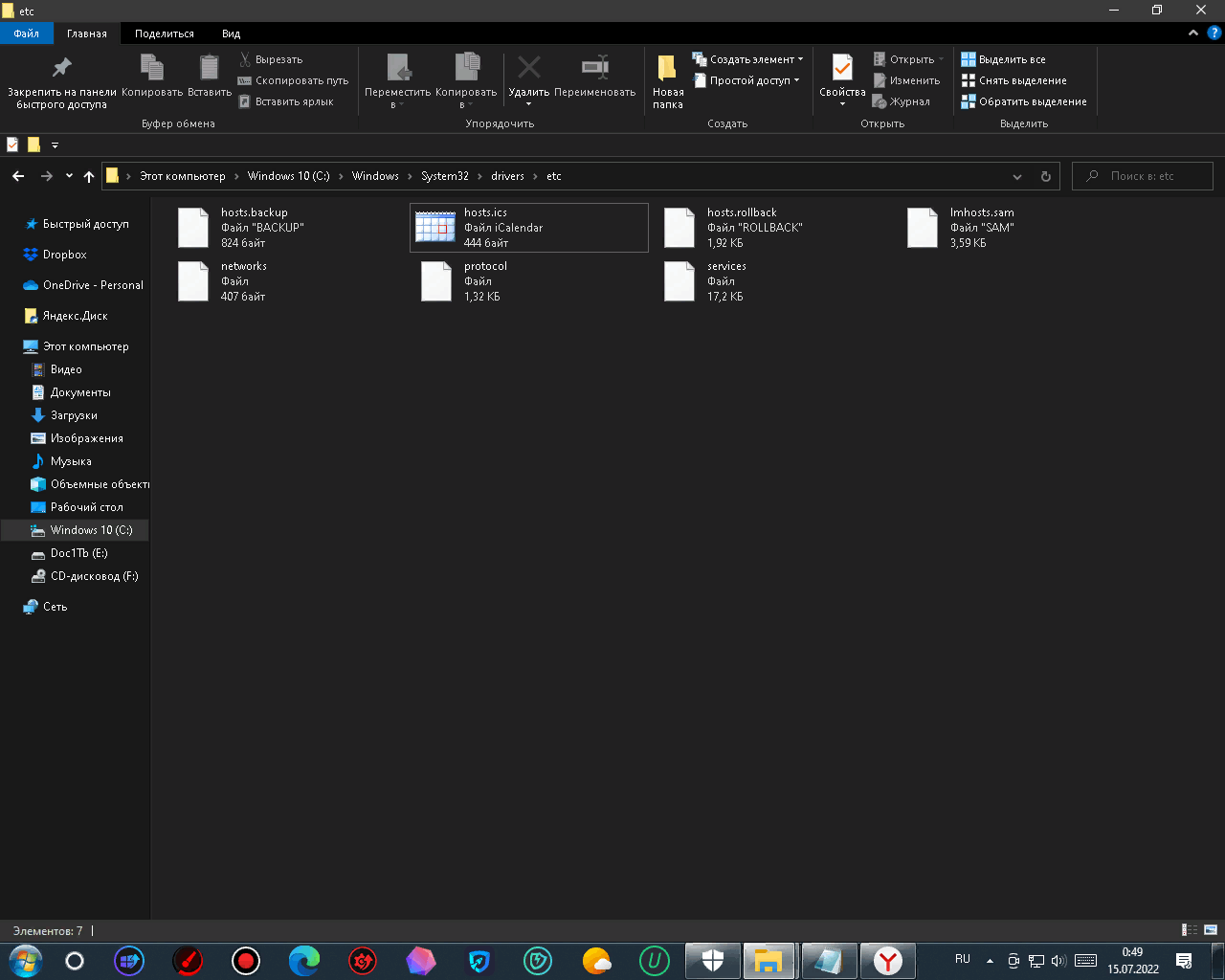Select the protocol file
1225x980 pixels.
(x=529, y=281)
